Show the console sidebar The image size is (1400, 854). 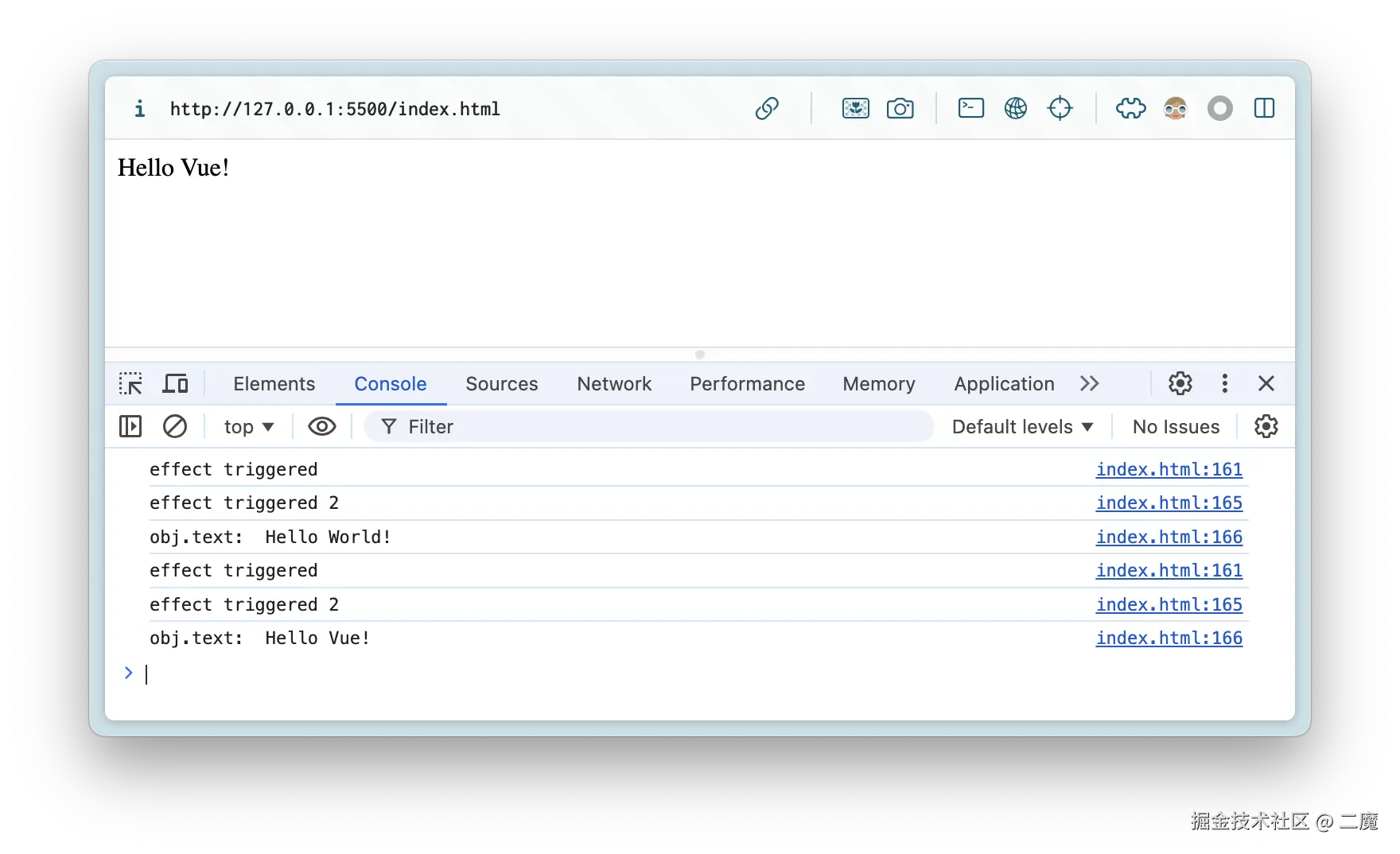click(x=130, y=427)
